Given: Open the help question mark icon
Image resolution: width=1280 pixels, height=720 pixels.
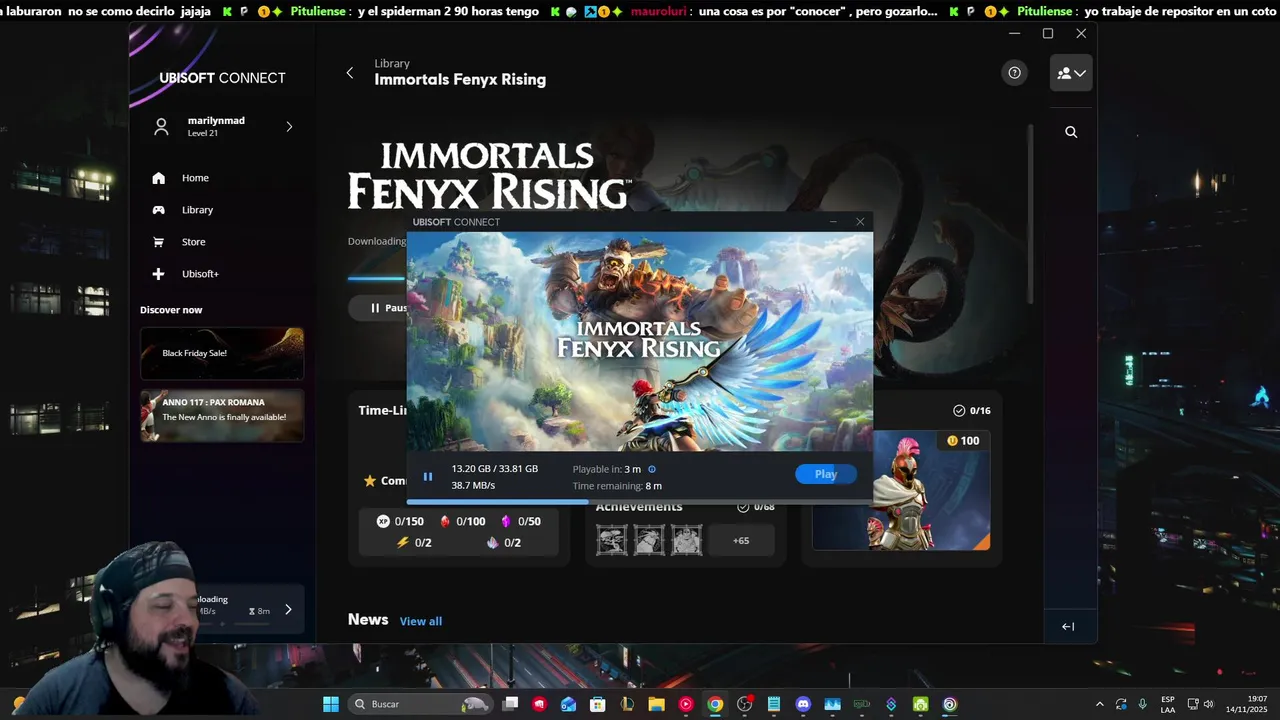Looking at the screenshot, I should (1014, 73).
